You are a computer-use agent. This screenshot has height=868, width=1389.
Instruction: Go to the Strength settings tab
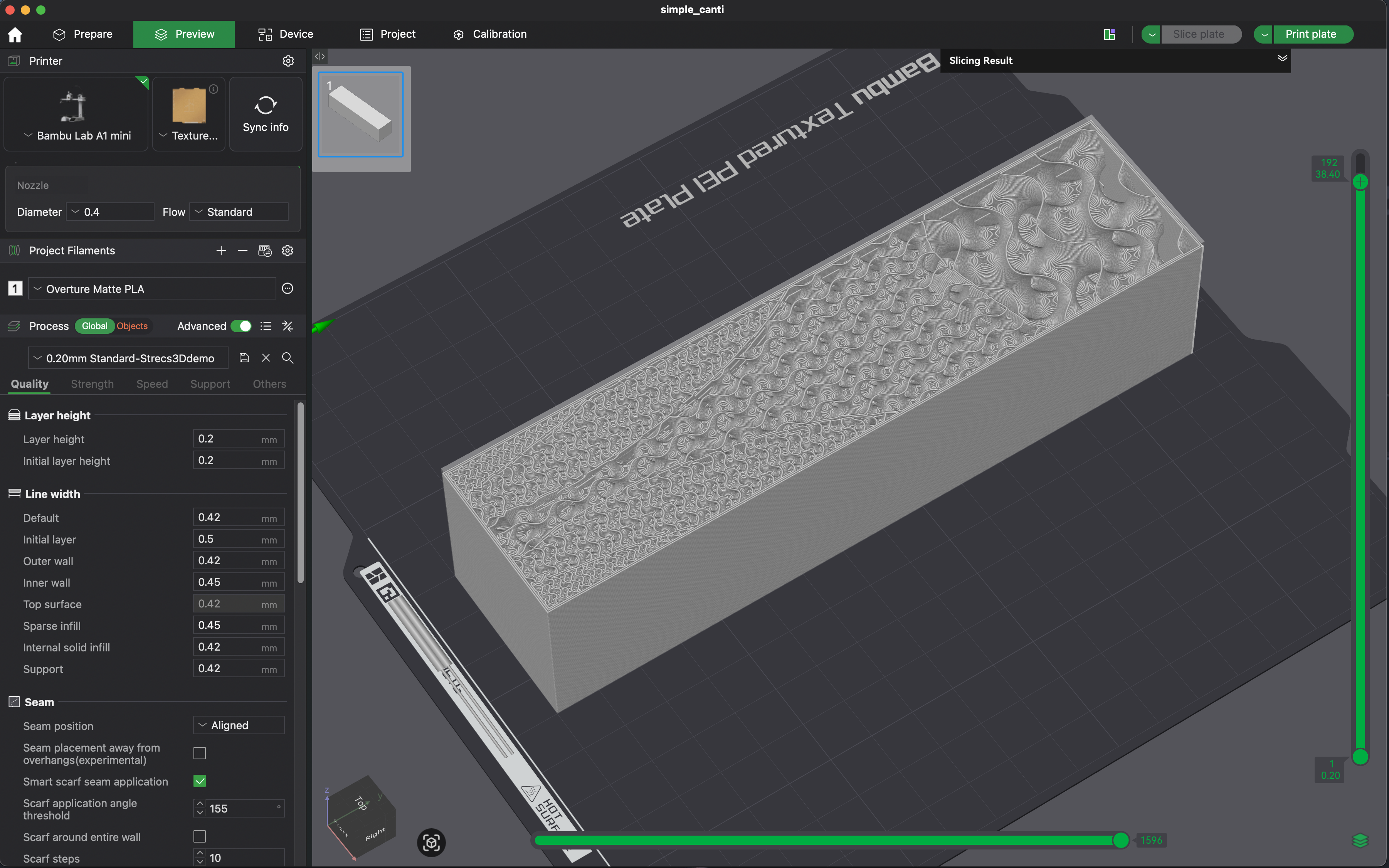pyautogui.click(x=92, y=384)
